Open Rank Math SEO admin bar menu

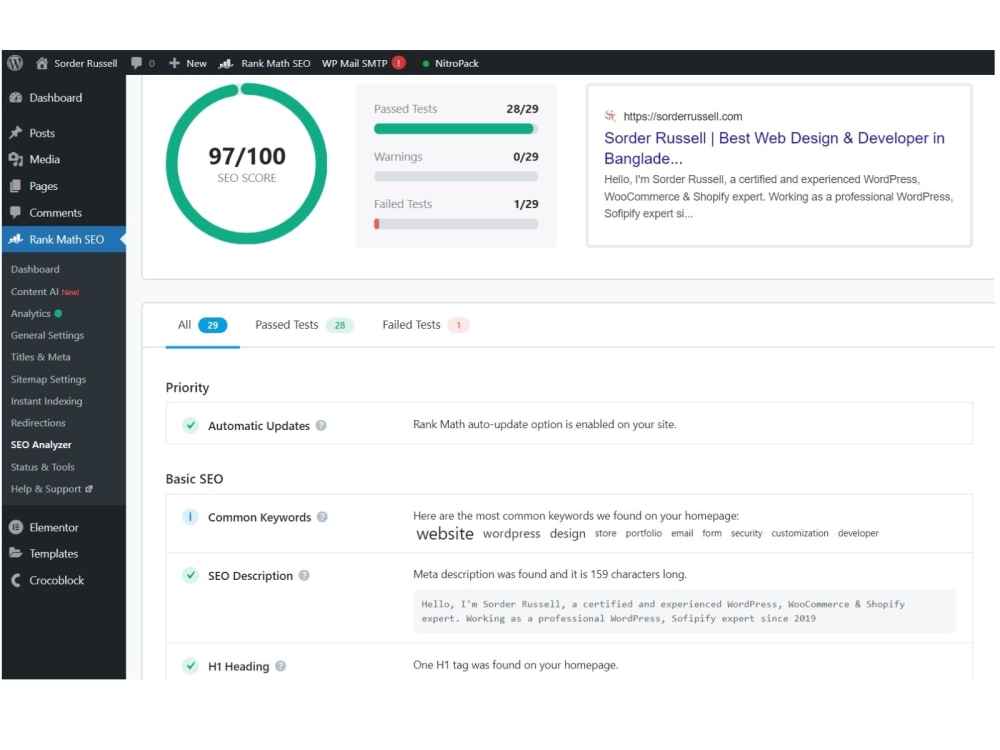[x=265, y=63]
